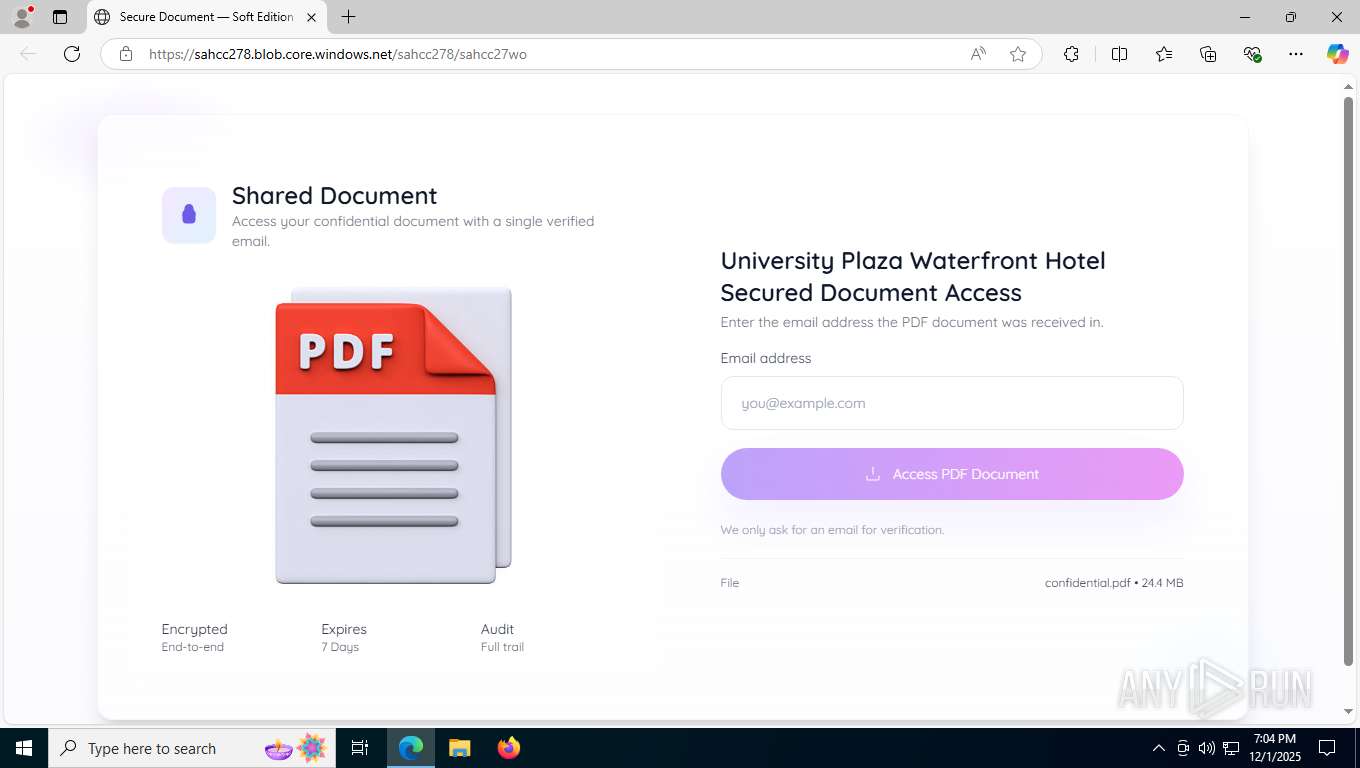Open Settings and more ellipsis menu

[1296, 54]
